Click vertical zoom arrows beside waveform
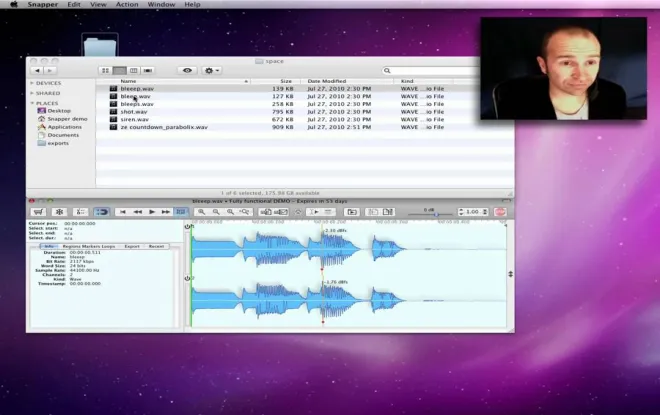This screenshot has width=660, height=415. click(x=511, y=274)
